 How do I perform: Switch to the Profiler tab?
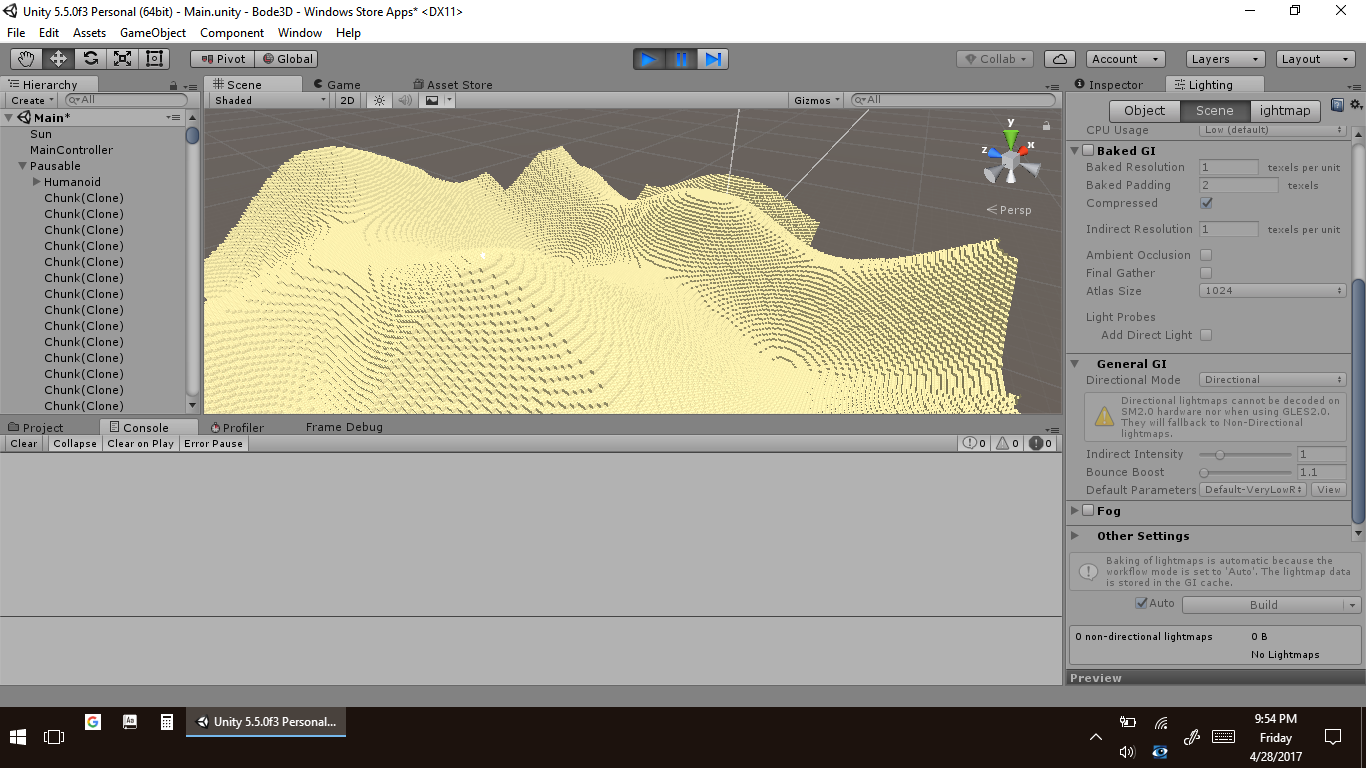pyautogui.click(x=237, y=427)
